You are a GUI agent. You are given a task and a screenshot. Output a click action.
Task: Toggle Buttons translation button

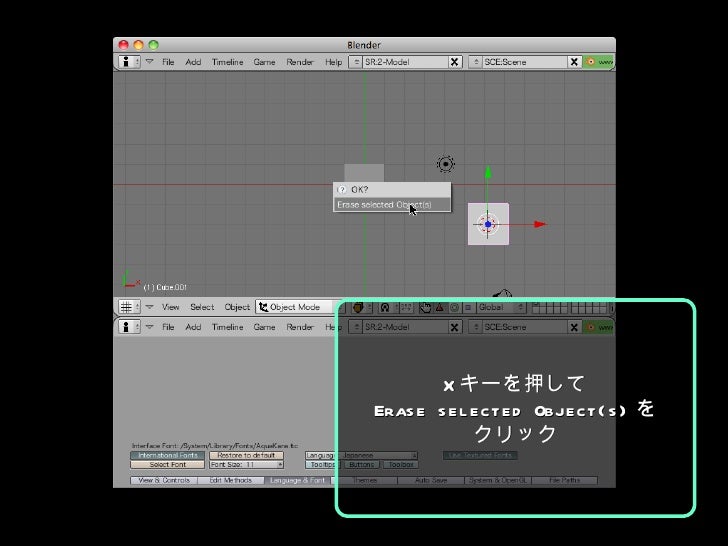[361, 464]
